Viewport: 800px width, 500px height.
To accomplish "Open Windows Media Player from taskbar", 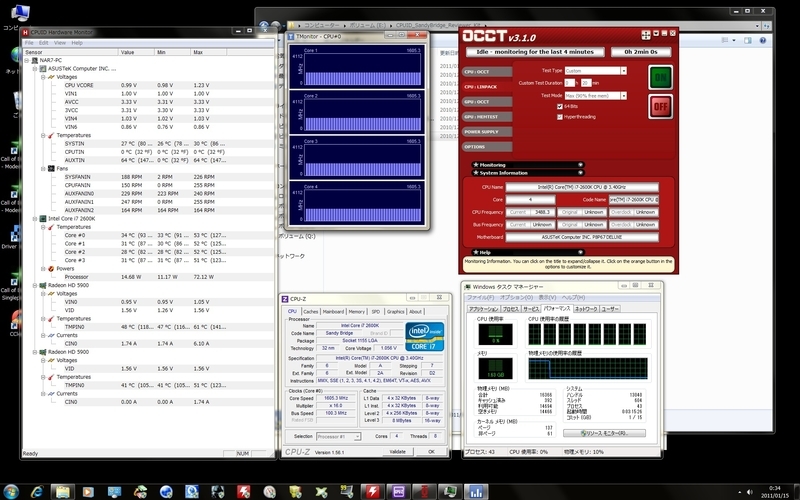I will point(88,491).
